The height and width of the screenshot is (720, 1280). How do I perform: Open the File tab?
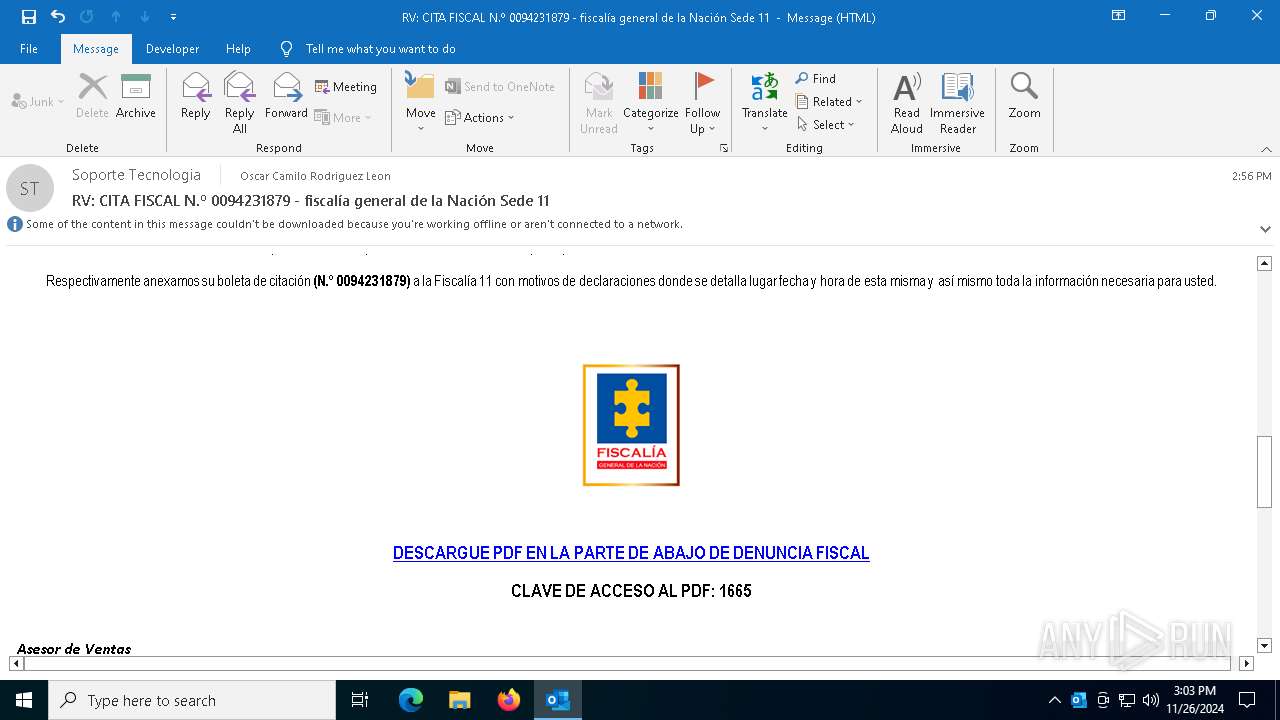click(29, 49)
